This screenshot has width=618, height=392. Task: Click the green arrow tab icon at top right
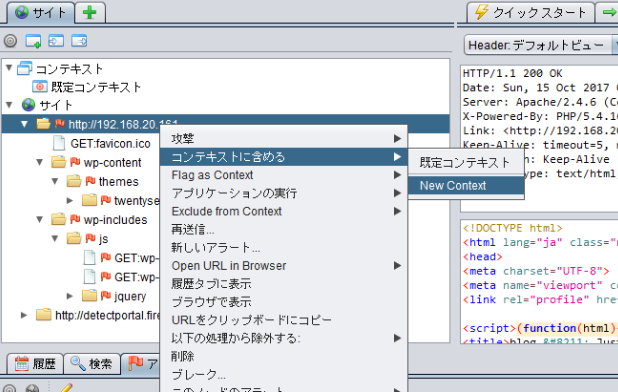pyautogui.click(x=610, y=13)
